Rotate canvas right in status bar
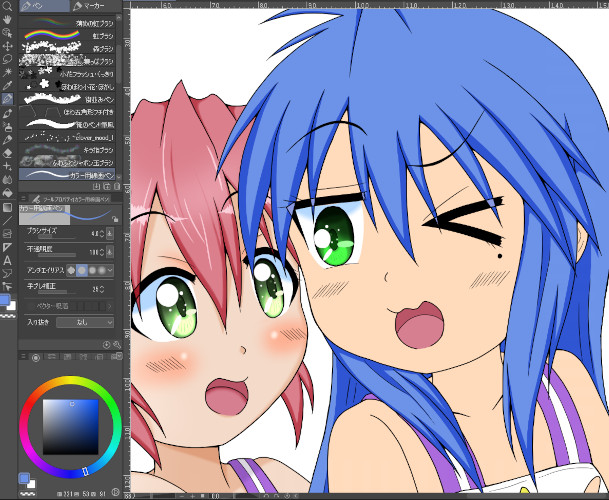Screen dimensions: 609x500 point(277,497)
